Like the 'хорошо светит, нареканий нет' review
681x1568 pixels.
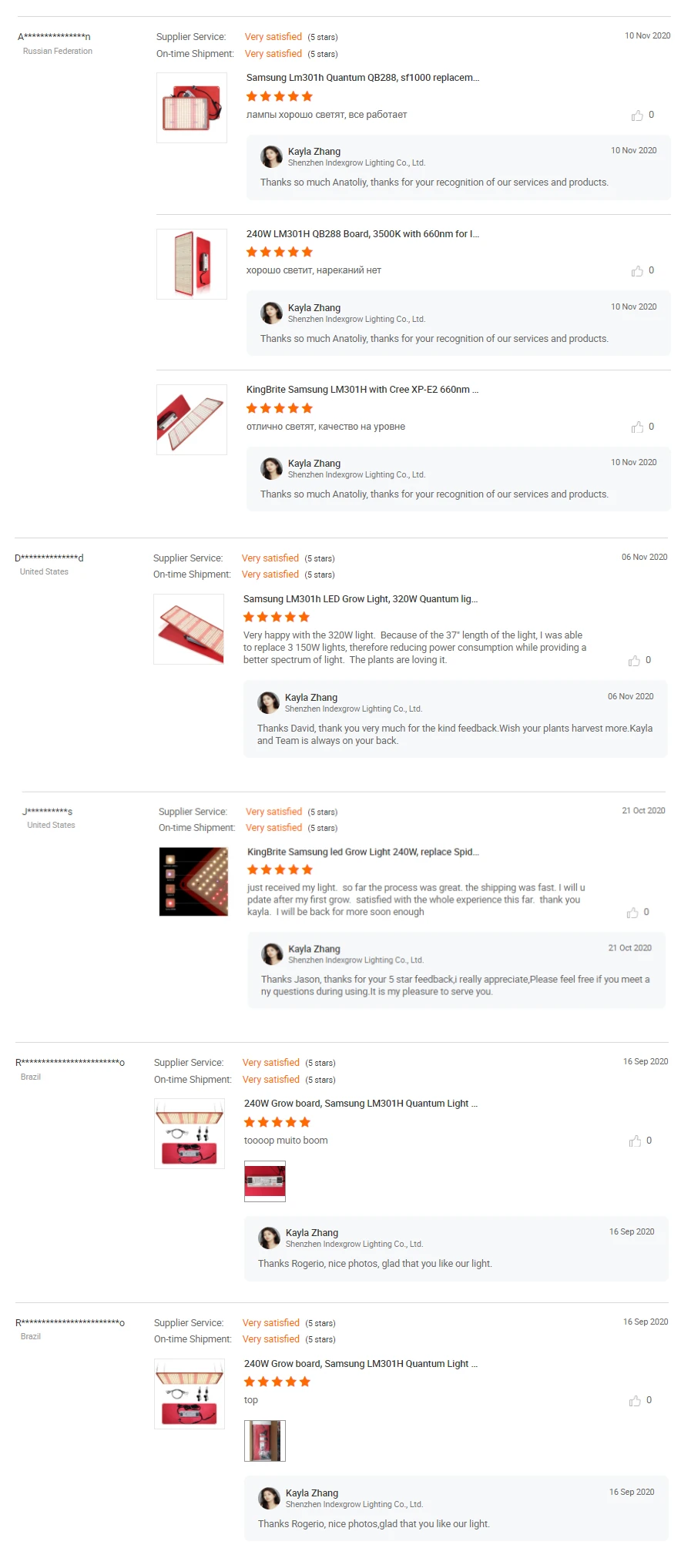pyautogui.click(x=637, y=271)
